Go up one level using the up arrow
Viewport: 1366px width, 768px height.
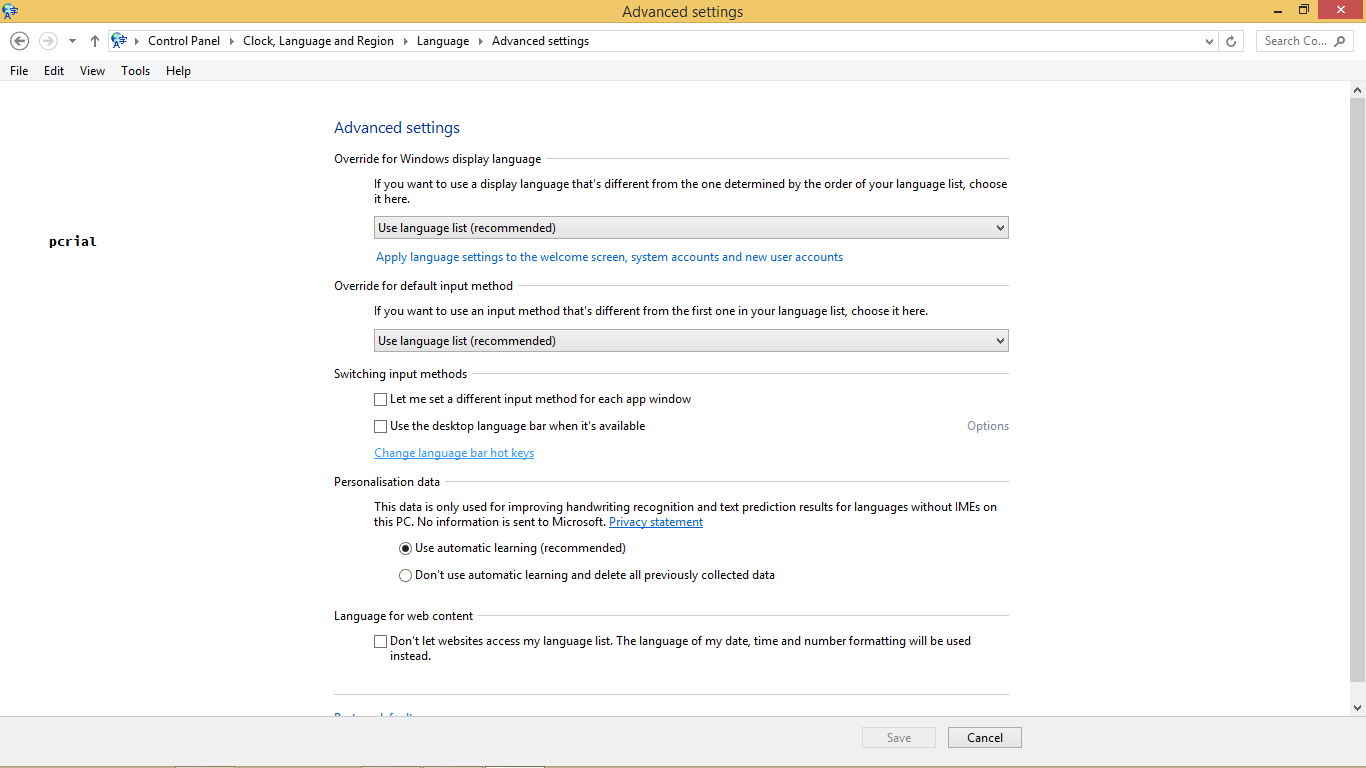coord(94,40)
